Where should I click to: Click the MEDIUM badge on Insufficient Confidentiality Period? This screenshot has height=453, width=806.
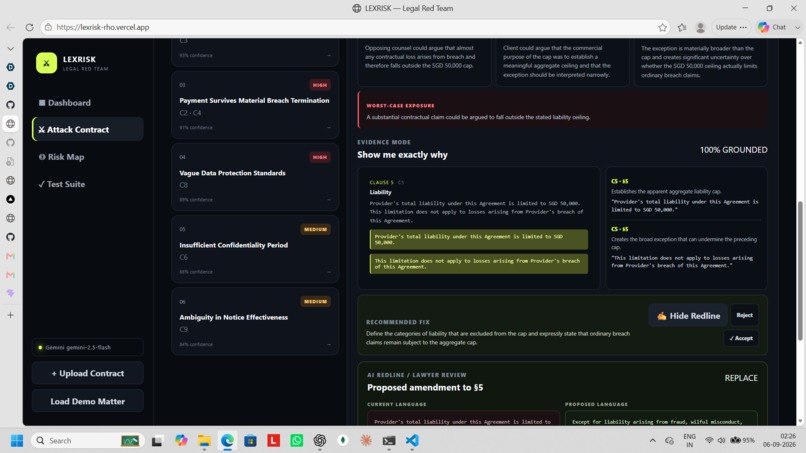coord(316,229)
